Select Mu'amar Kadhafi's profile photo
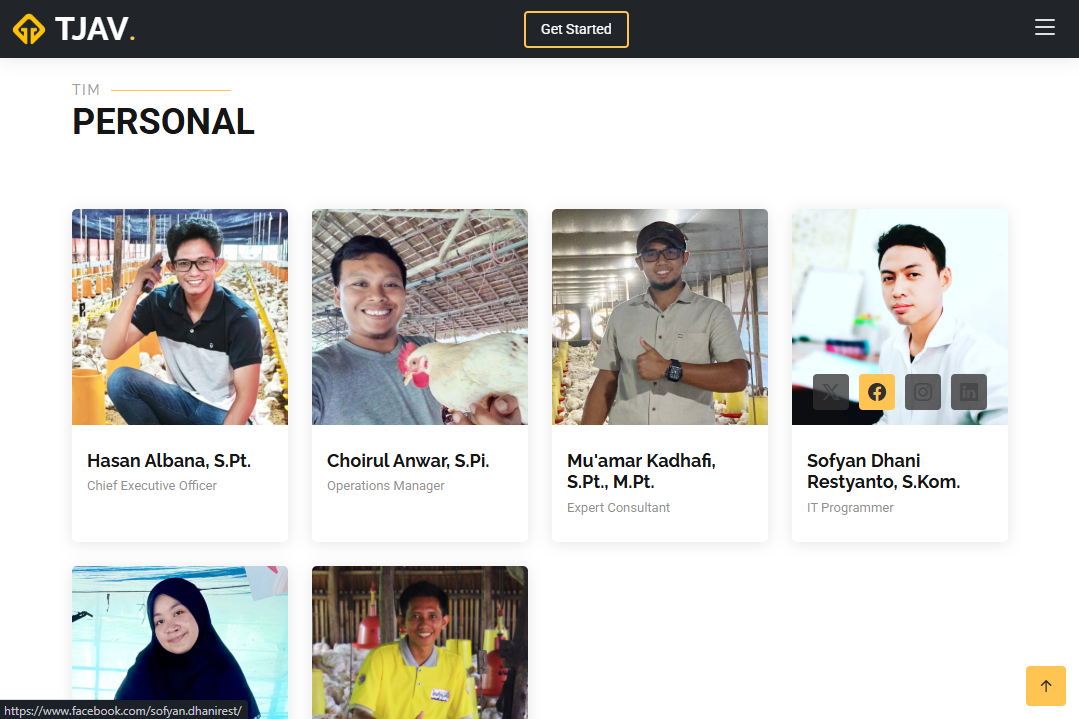The height and width of the screenshot is (719, 1079). (x=660, y=316)
